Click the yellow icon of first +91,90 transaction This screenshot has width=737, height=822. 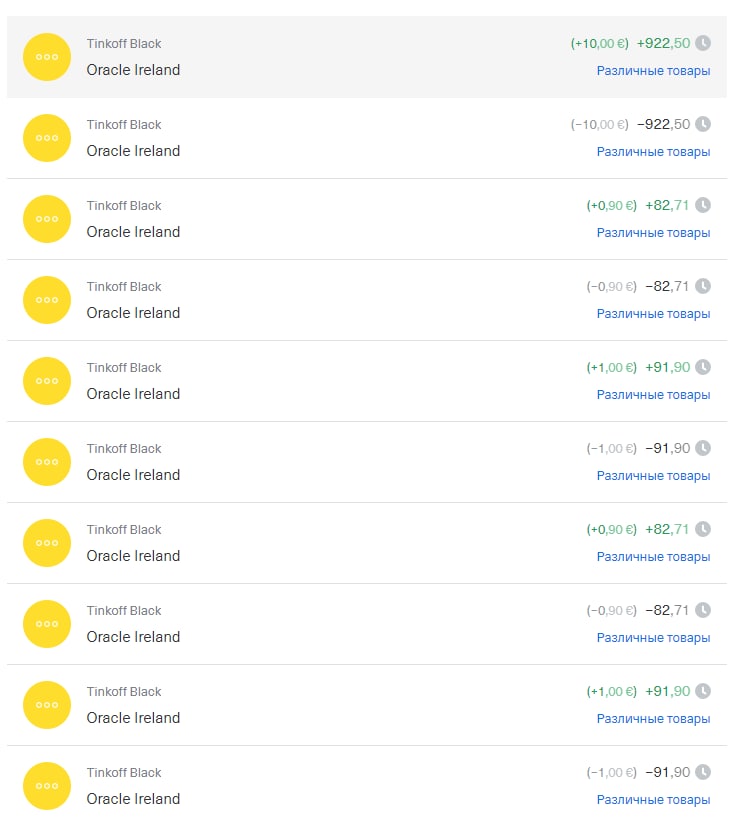[x=47, y=381]
